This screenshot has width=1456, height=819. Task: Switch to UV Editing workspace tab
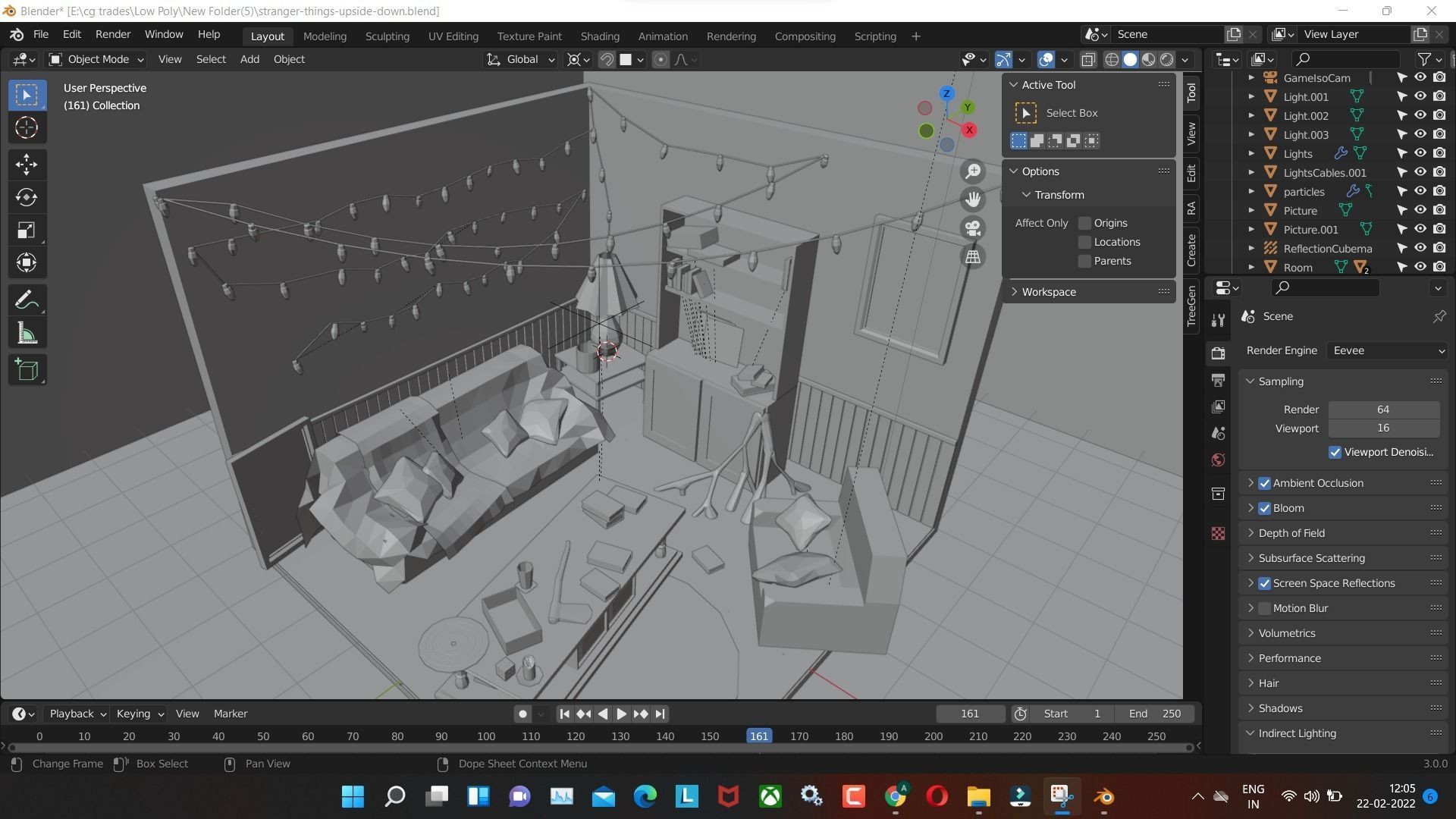[x=453, y=36]
